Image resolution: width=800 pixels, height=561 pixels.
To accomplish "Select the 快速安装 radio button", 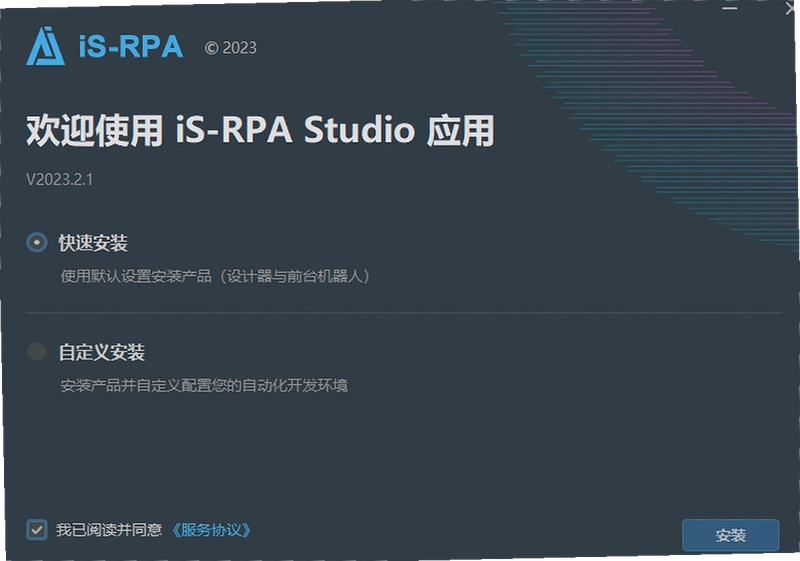I will click(37, 242).
